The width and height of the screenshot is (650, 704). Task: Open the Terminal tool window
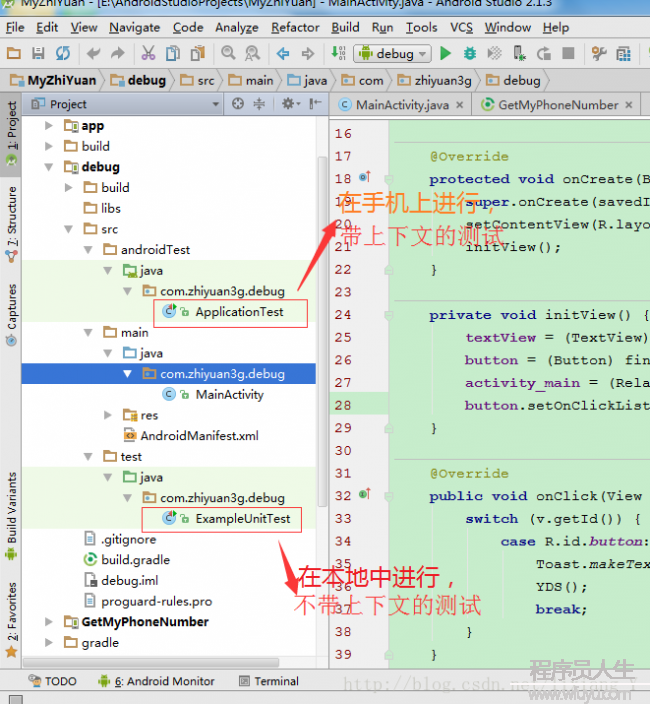point(269,682)
